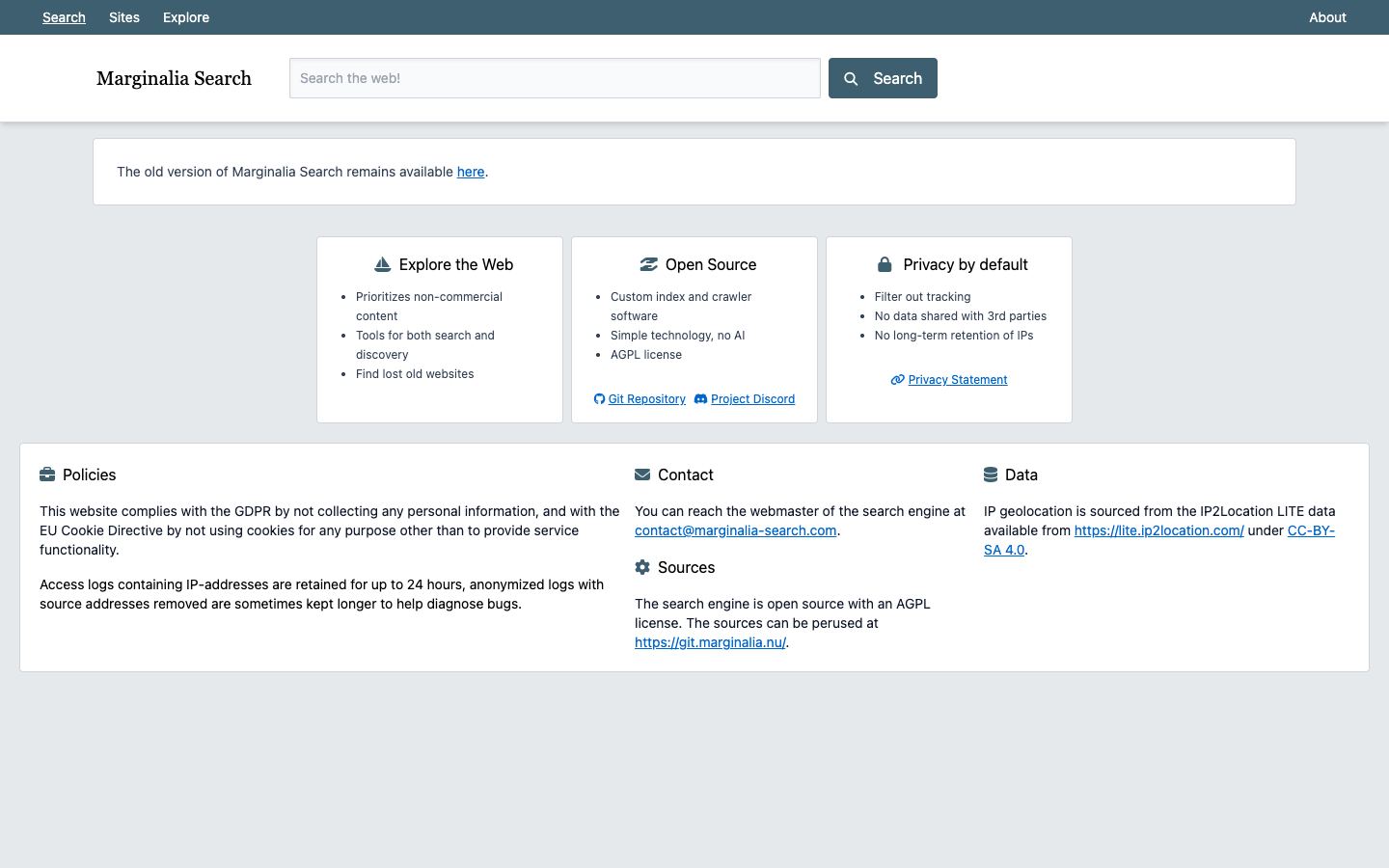Open the old version via the "here" link

click(x=471, y=172)
